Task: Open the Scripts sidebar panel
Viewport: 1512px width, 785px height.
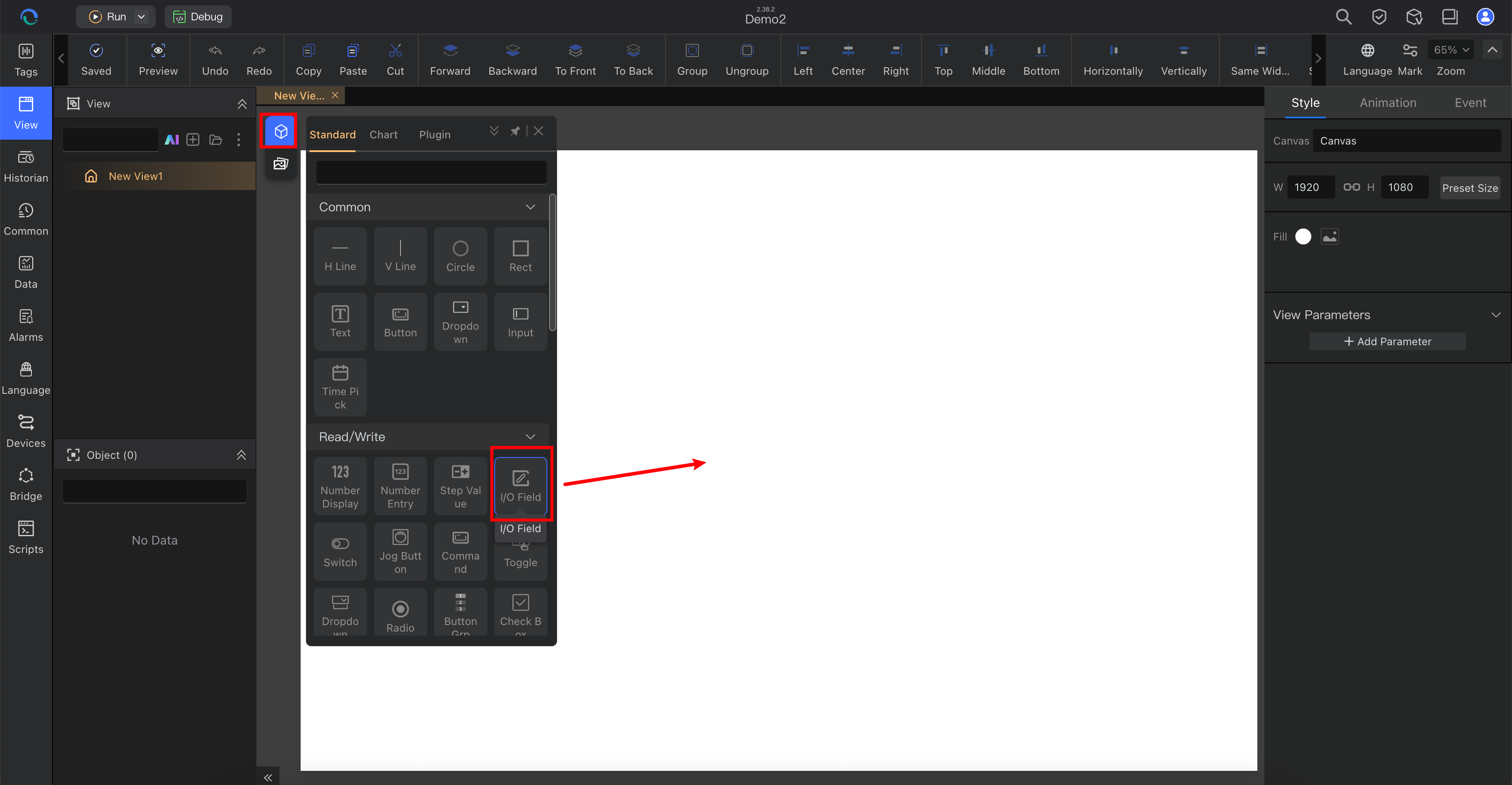Action: point(26,537)
